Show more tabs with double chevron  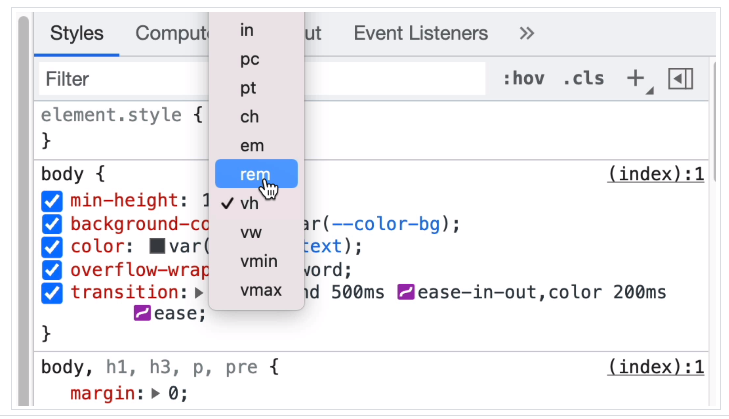coord(527,34)
